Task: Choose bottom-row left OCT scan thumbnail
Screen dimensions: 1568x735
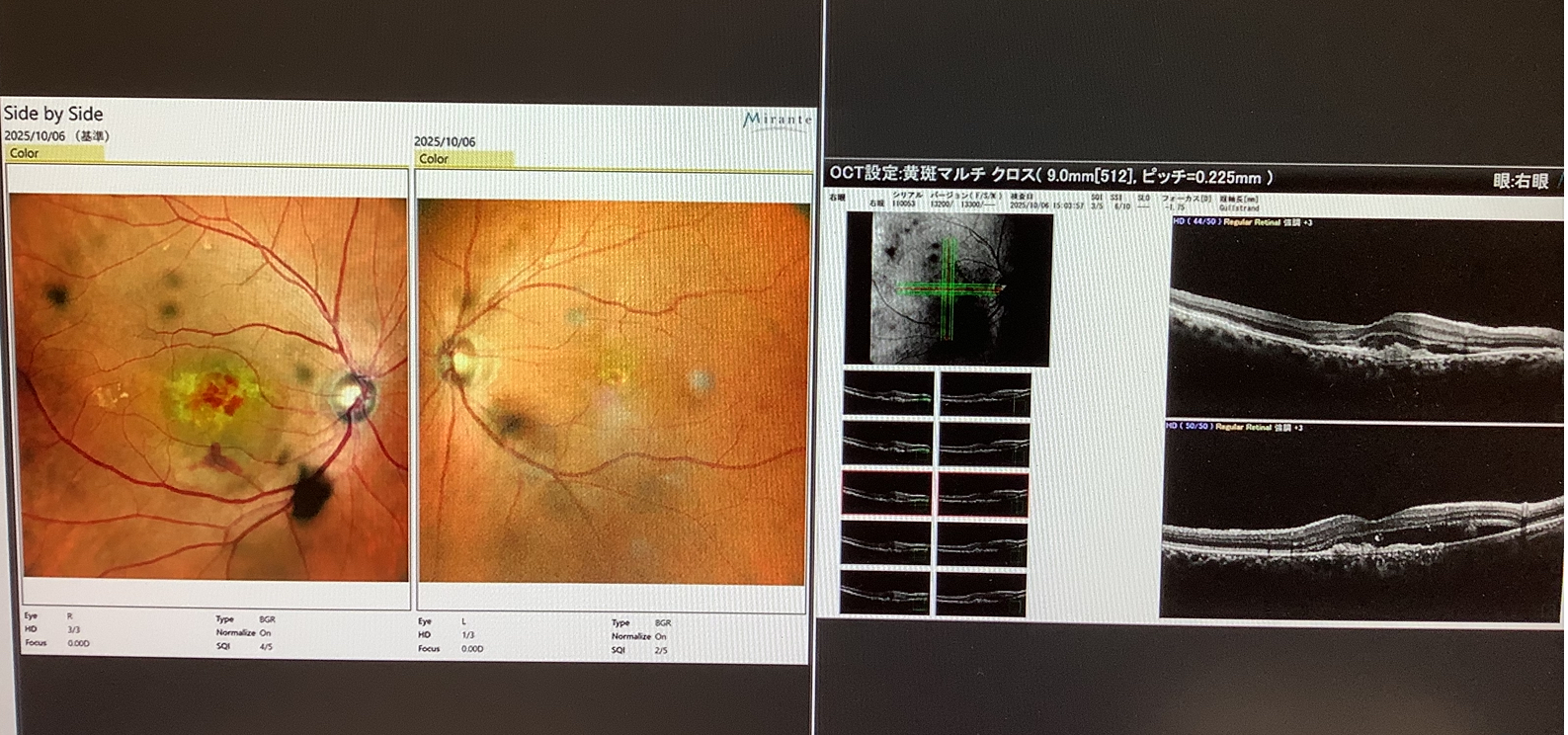Action: [x=885, y=592]
